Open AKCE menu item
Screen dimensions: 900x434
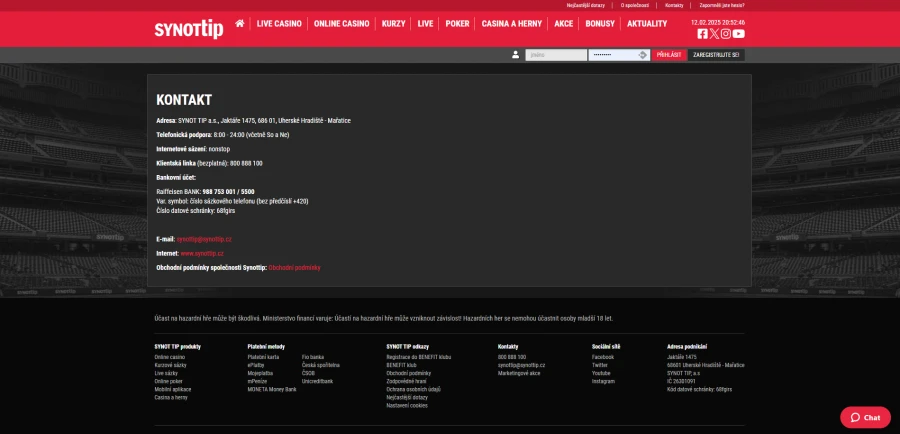tap(564, 24)
